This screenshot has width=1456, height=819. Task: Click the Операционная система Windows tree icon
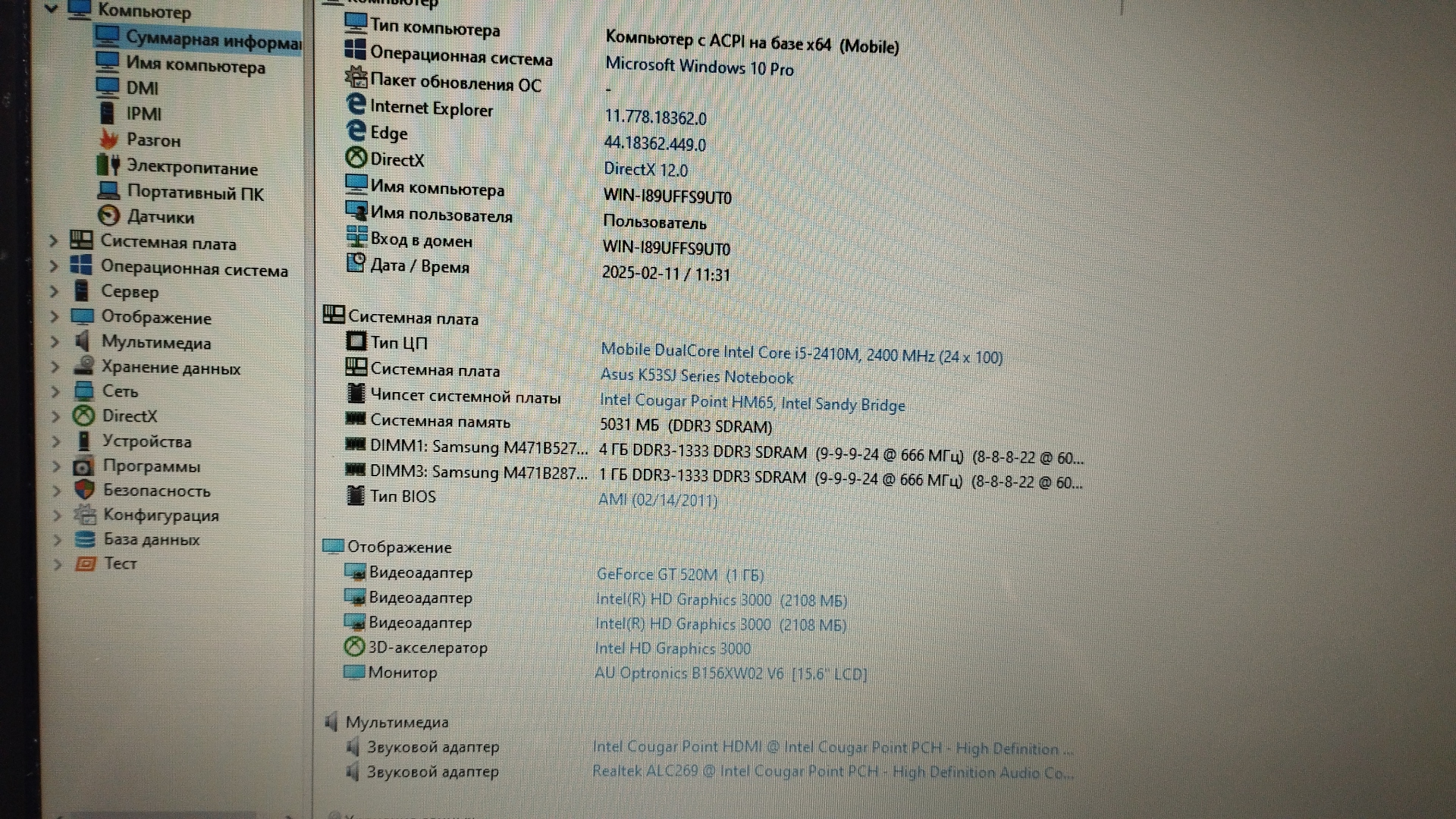tap(81, 265)
